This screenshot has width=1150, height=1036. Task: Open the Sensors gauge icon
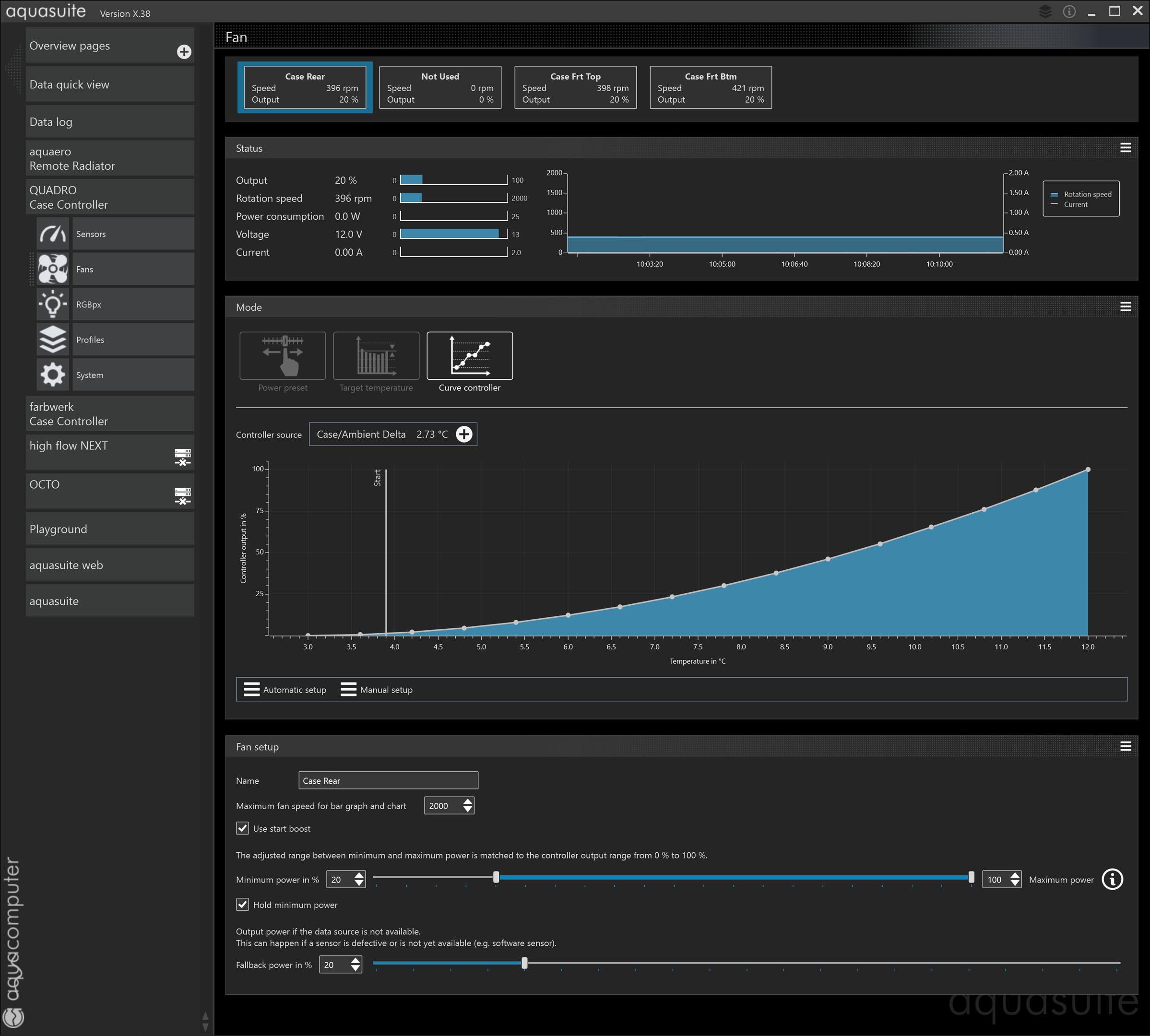coord(52,234)
